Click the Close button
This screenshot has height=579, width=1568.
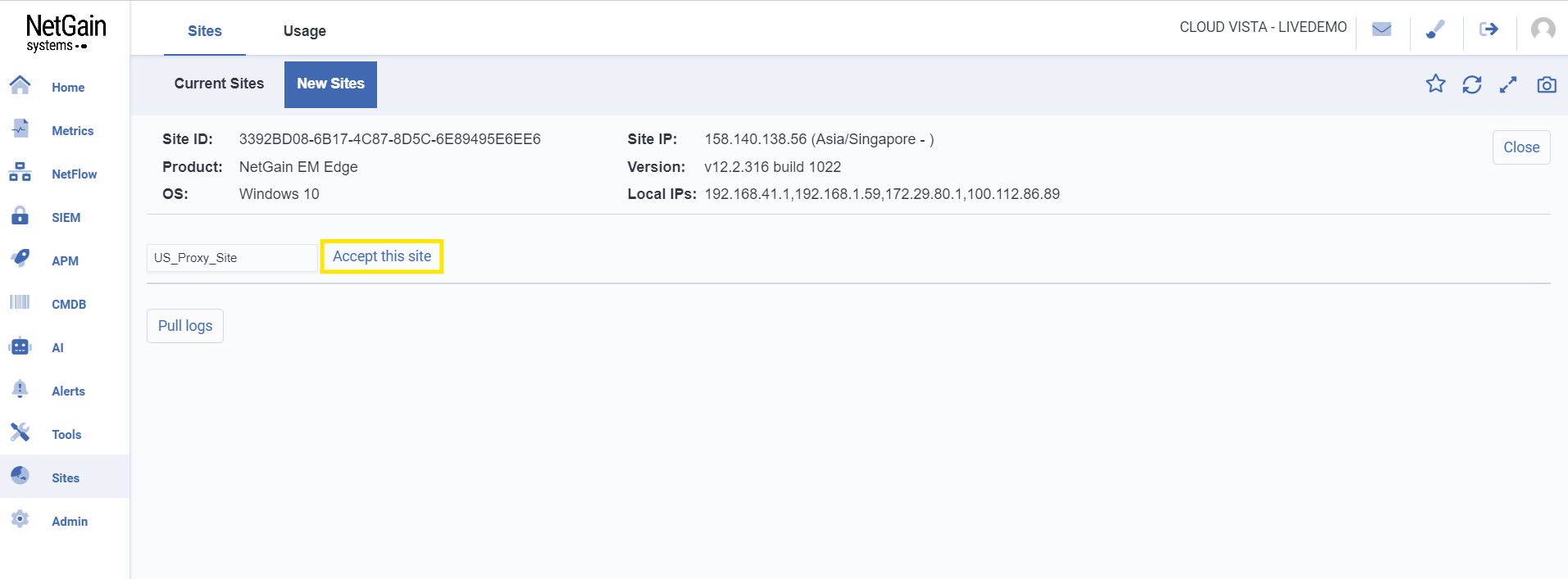click(x=1521, y=147)
